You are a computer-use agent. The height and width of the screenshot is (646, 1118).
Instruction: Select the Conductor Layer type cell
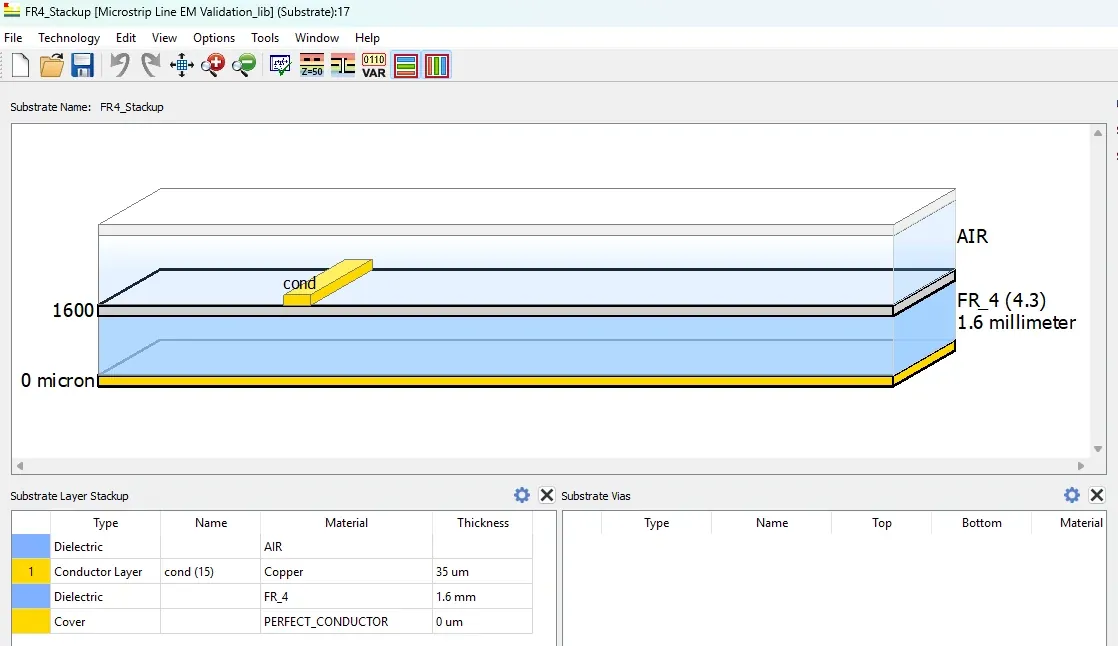[x=106, y=571]
